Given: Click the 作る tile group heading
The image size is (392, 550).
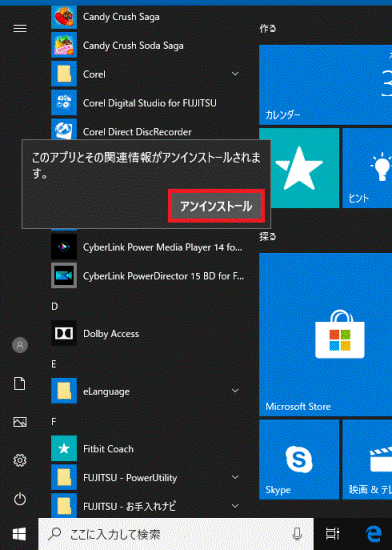Looking at the screenshot, I should (268, 28).
